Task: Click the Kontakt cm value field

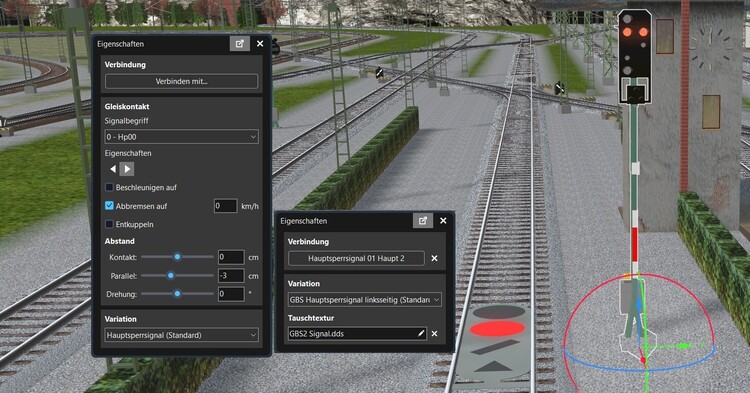Action: pyautogui.click(x=231, y=257)
